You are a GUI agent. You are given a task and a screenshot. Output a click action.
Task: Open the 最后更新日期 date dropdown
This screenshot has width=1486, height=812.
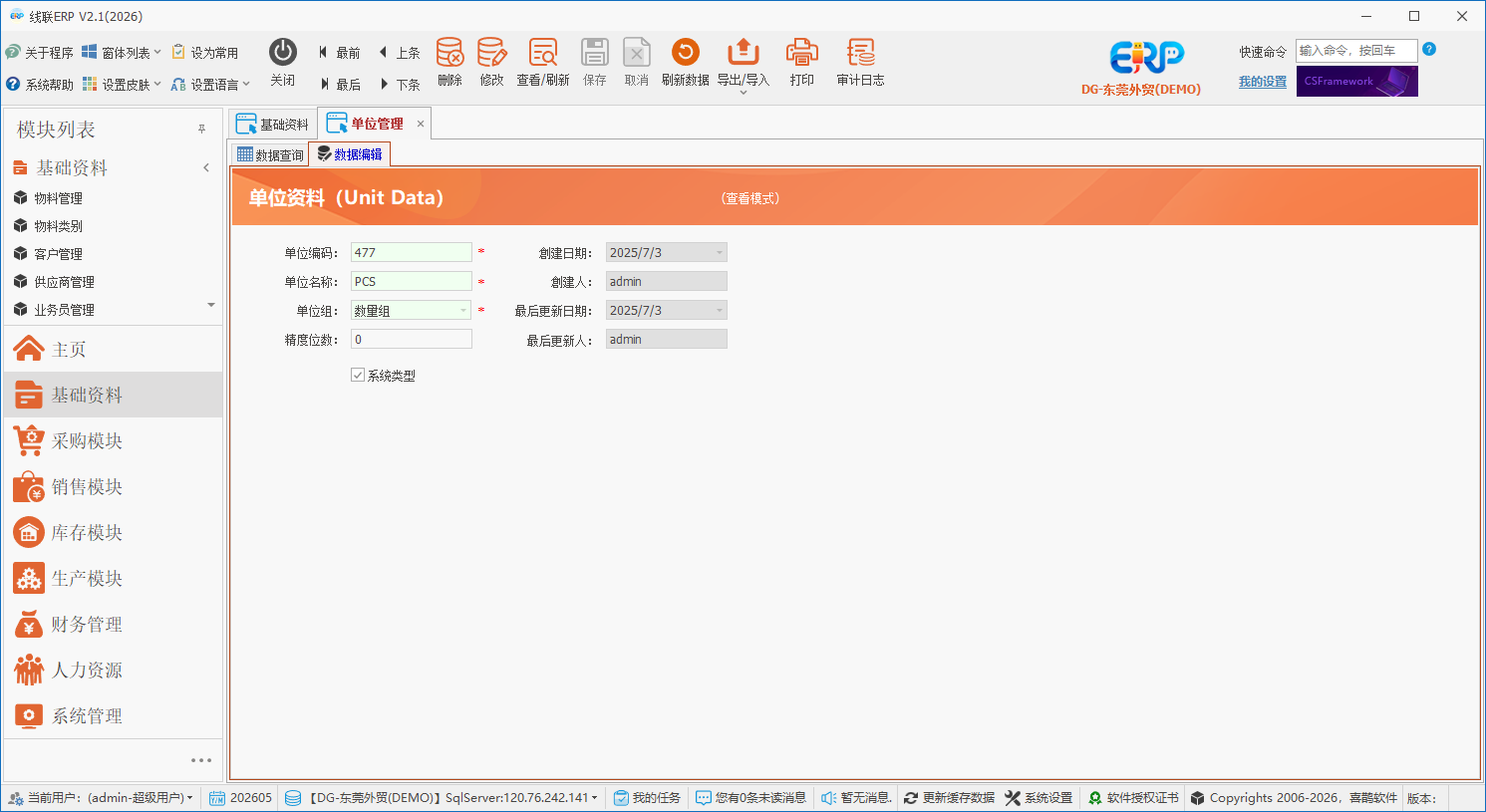(719, 310)
